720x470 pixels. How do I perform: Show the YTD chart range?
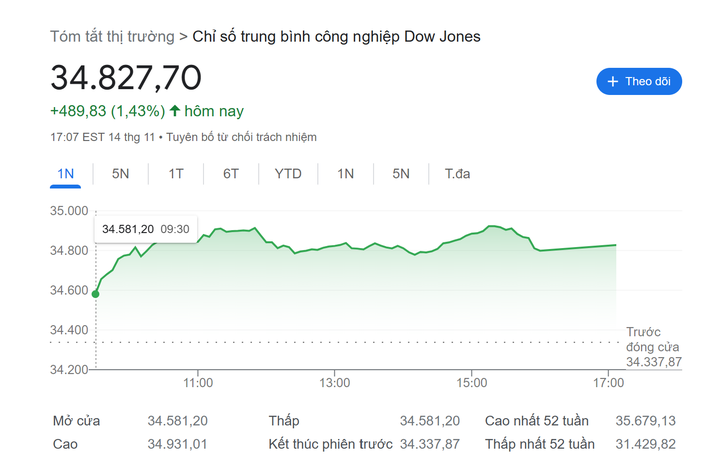[x=288, y=174]
